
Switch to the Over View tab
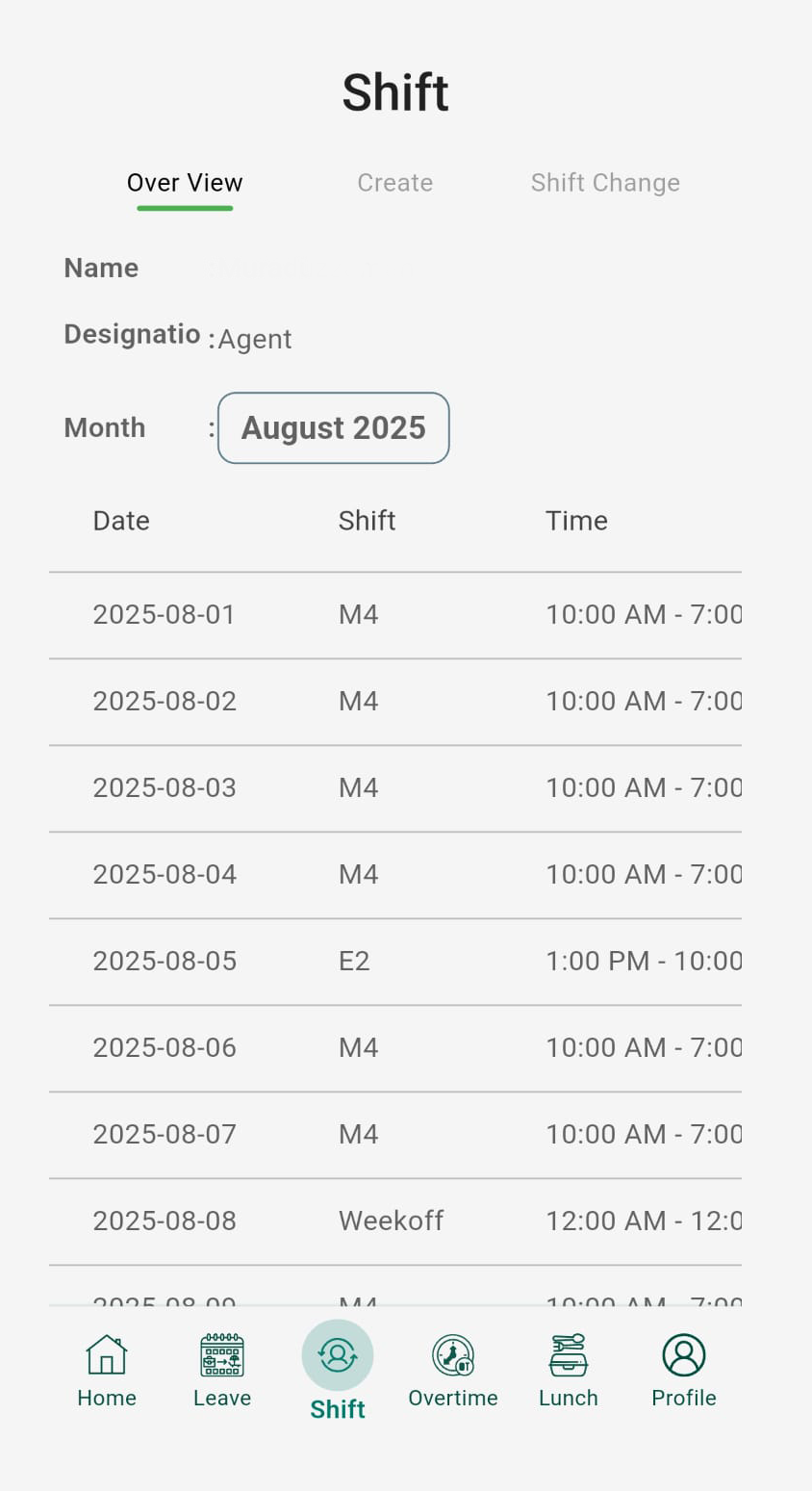click(185, 183)
